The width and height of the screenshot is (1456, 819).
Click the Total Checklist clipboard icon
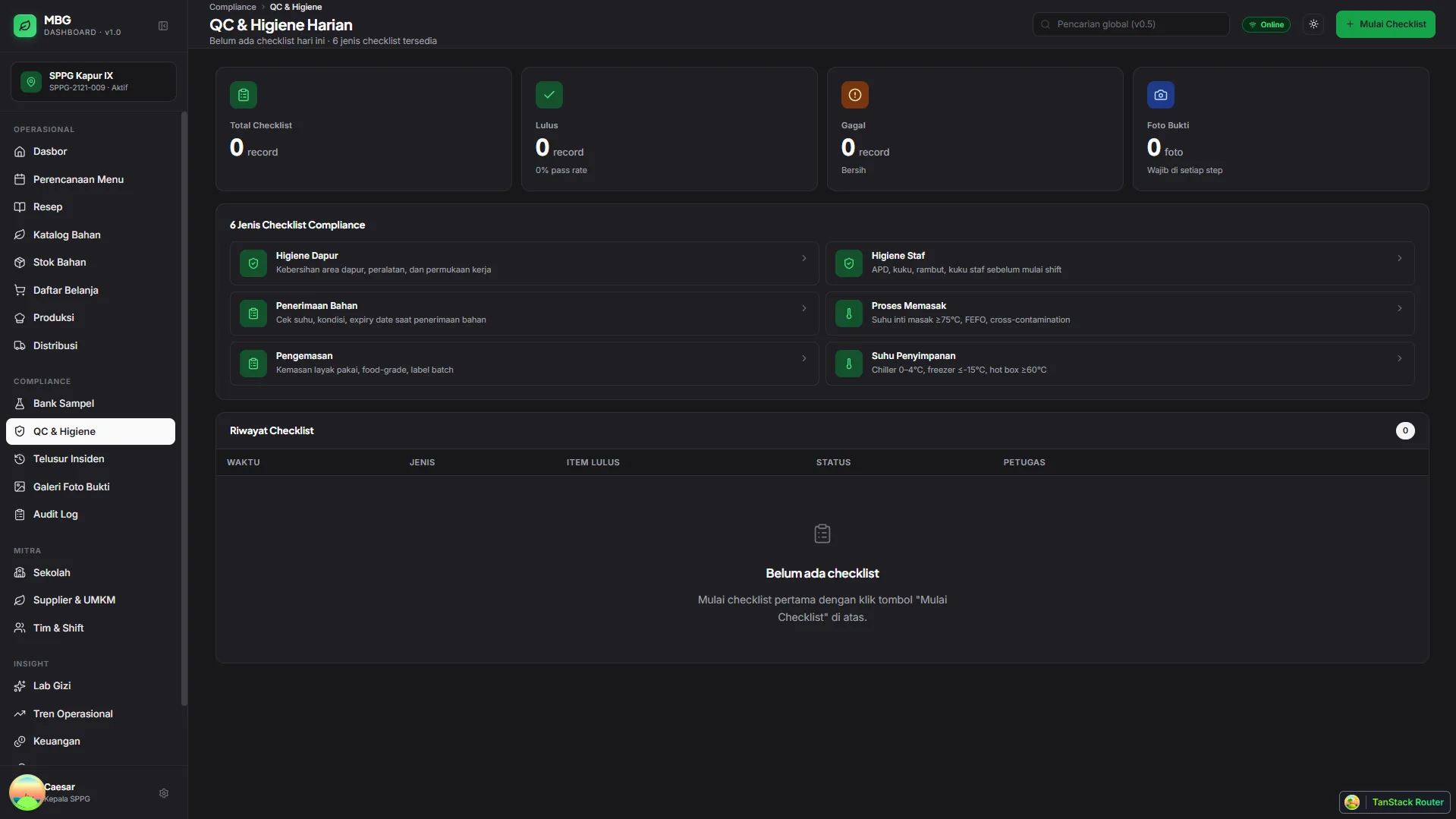tap(244, 95)
